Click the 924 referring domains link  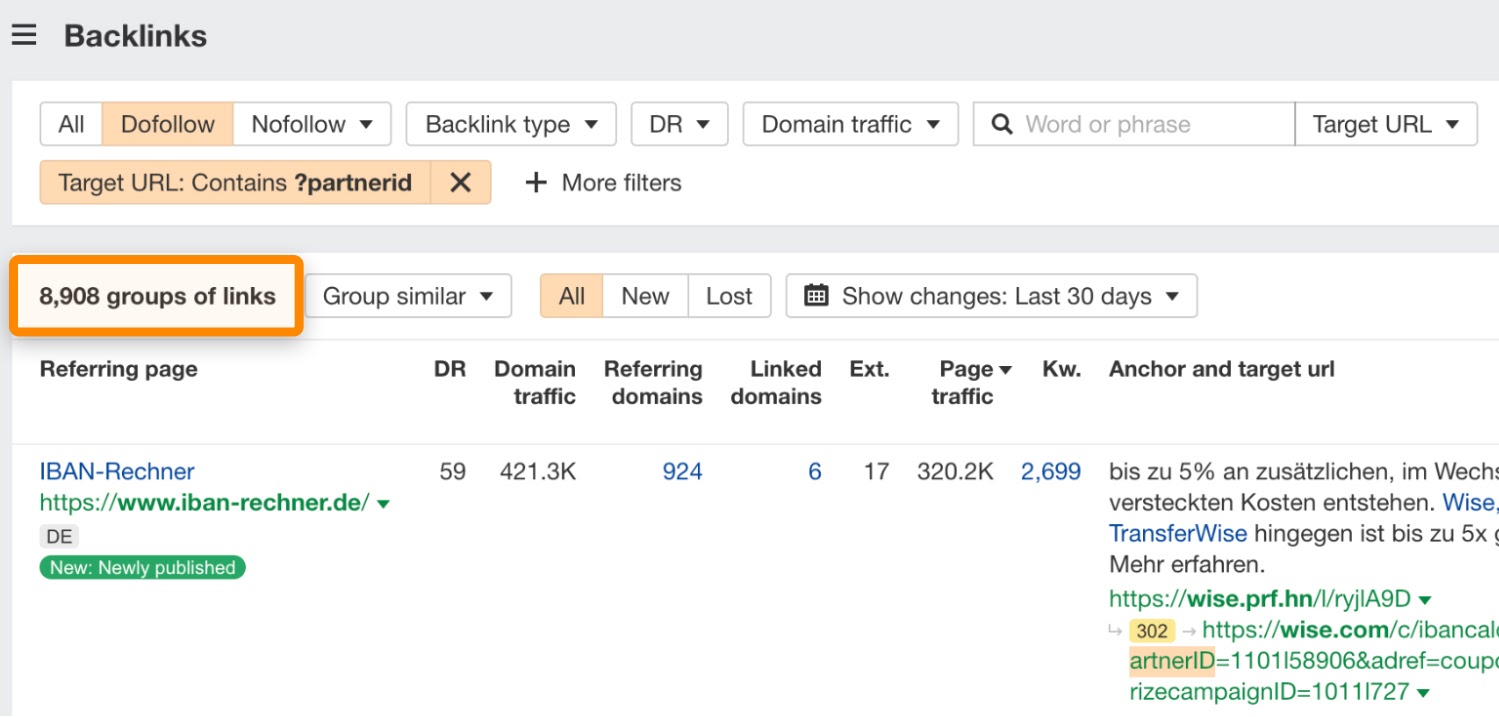point(682,471)
